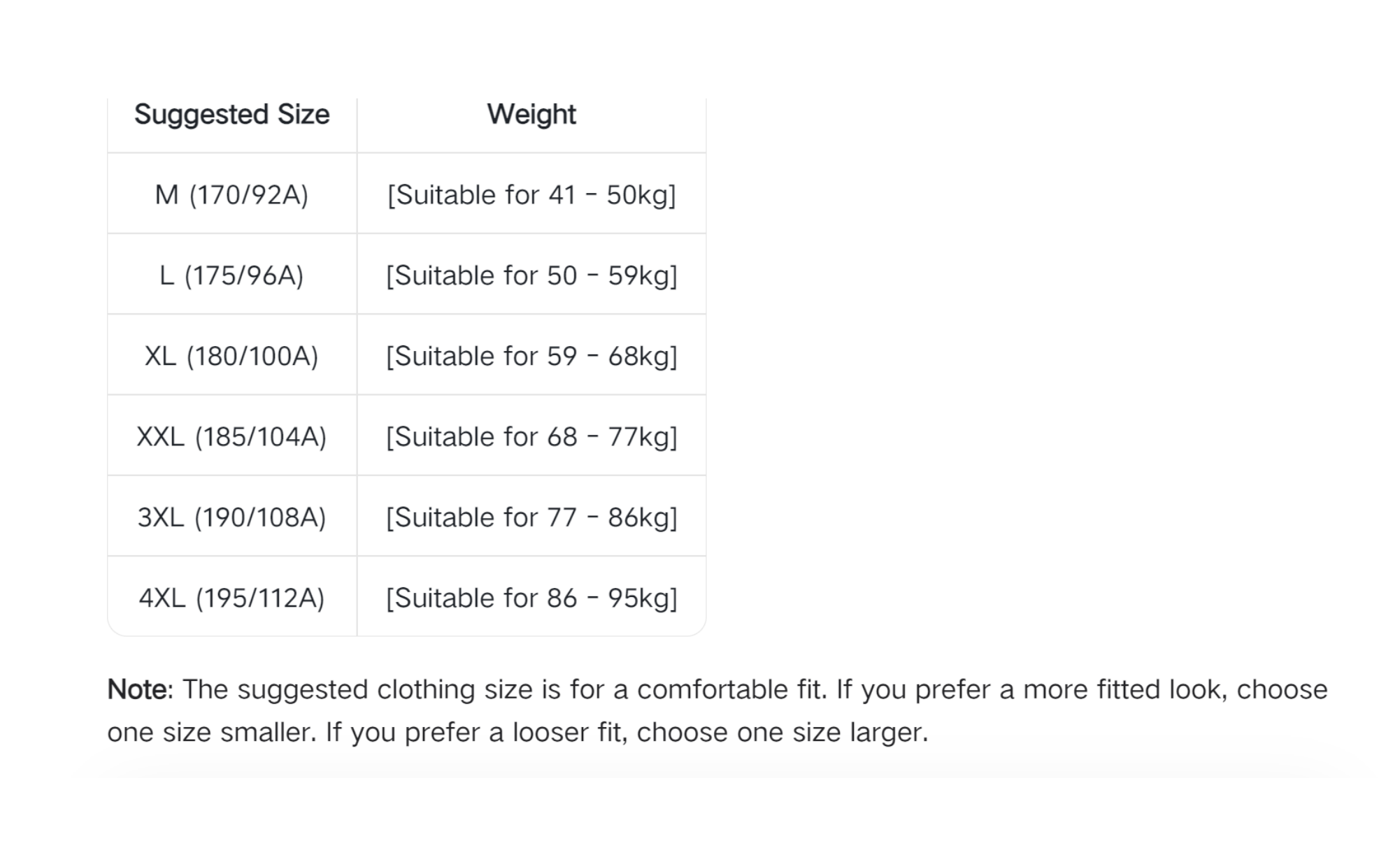
Task: Select the L (175/96A) size cell
Action: tap(231, 275)
